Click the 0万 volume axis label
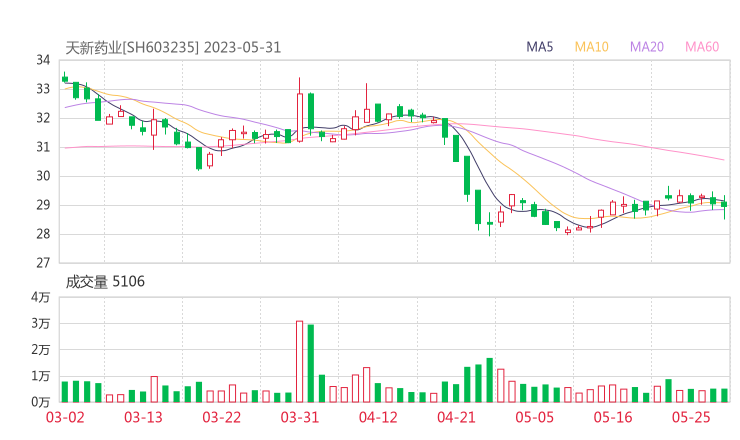The height and width of the screenshot is (440, 740). pyautogui.click(x=41, y=403)
